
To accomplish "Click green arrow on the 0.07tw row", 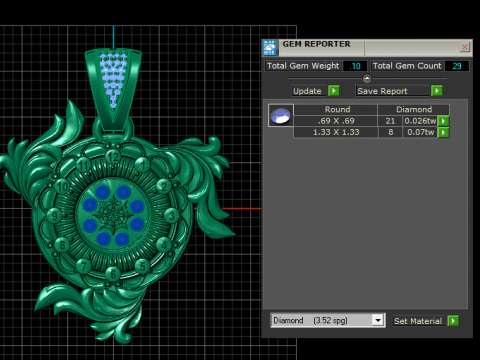I will point(443,132).
